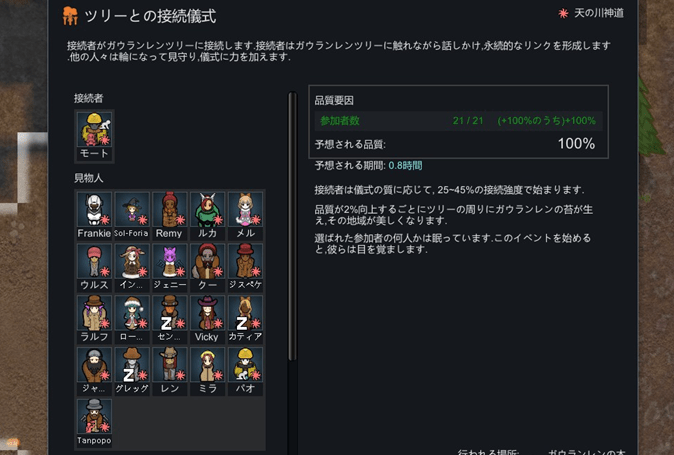Image resolution: width=674 pixels, height=455 pixels.
Task: Click the participant scrollbar
Action: pyautogui.click(x=292, y=226)
